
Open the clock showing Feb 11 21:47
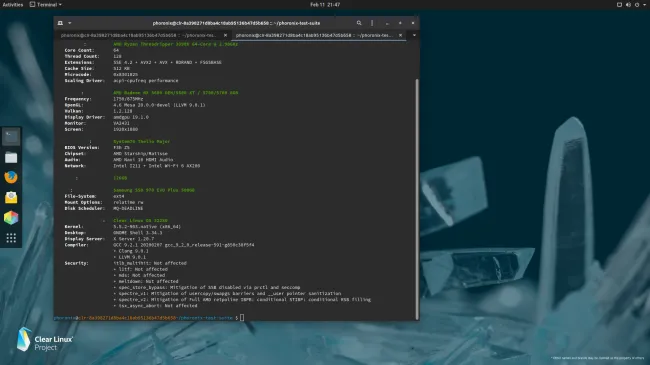click(325, 5)
